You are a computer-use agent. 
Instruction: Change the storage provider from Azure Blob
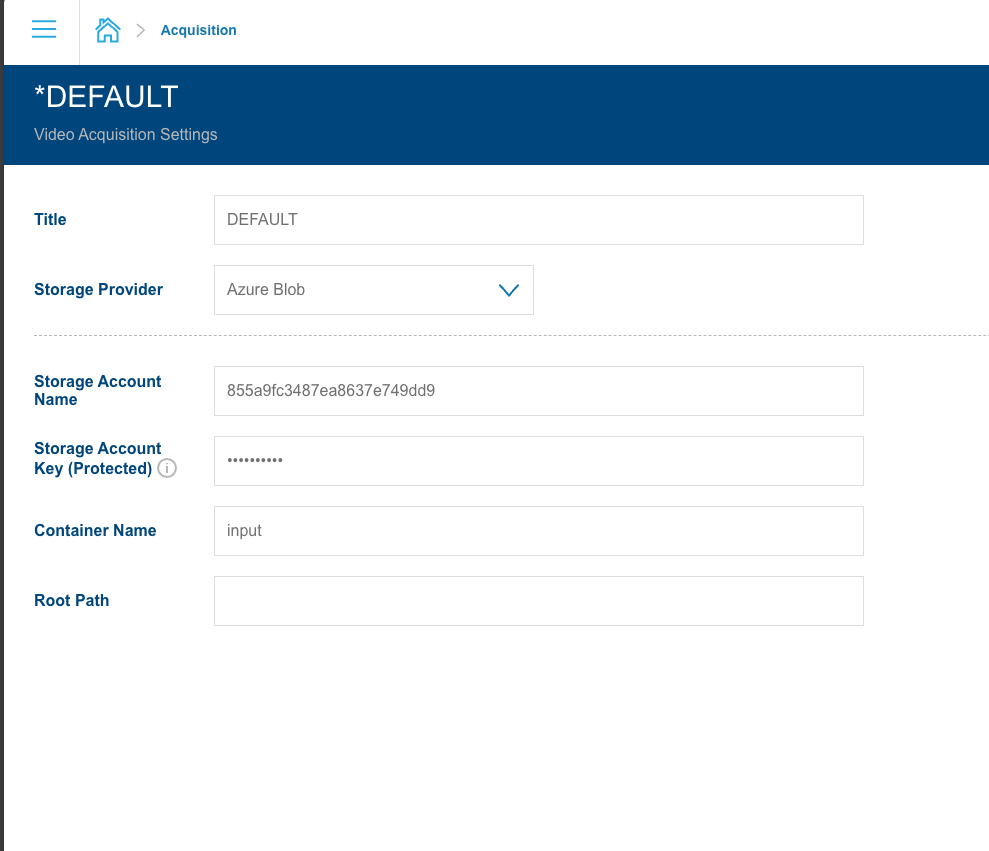click(373, 289)
